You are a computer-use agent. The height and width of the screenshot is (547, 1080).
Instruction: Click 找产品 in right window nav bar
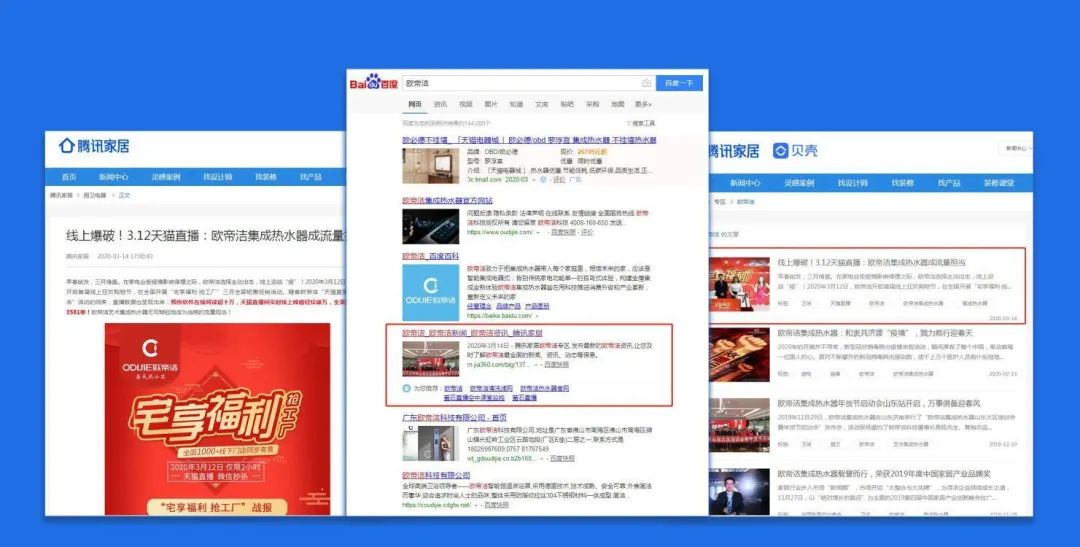tap(948, 183)
